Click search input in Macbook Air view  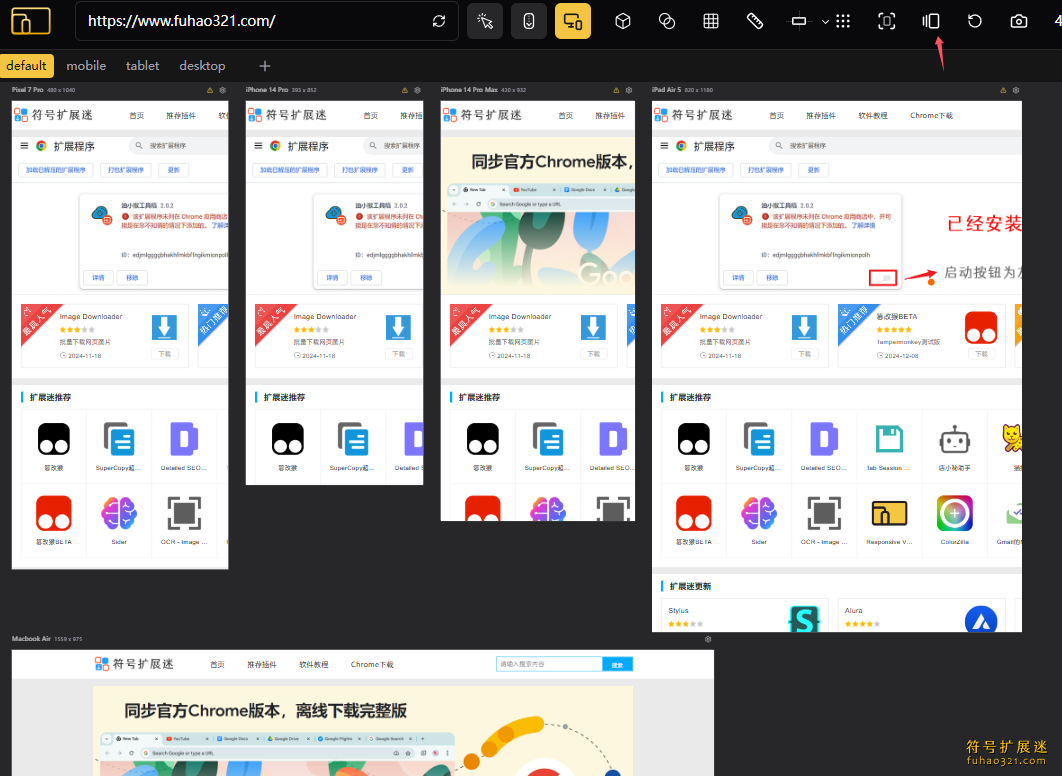[549, 665]
